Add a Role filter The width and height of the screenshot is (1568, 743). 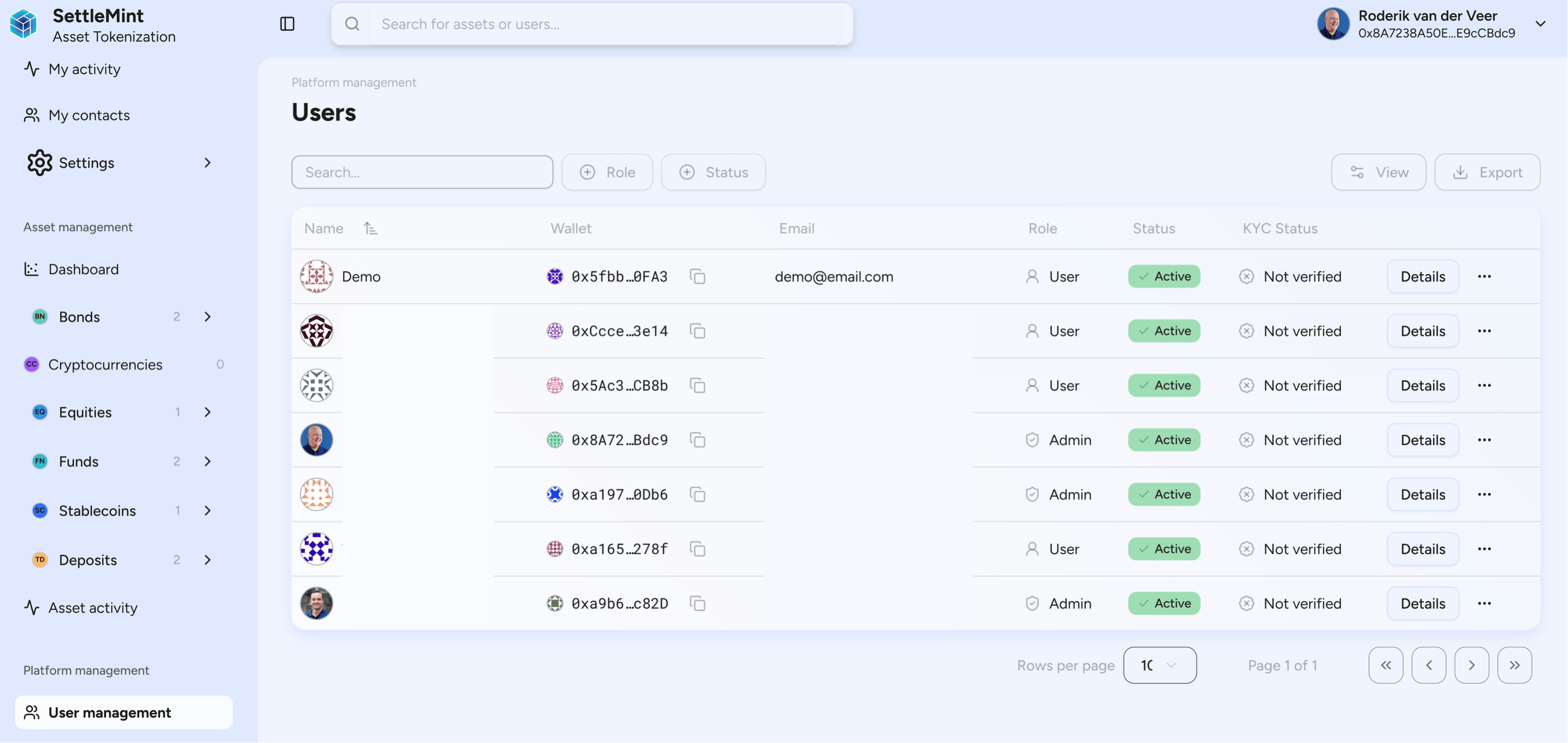(607, 172)
